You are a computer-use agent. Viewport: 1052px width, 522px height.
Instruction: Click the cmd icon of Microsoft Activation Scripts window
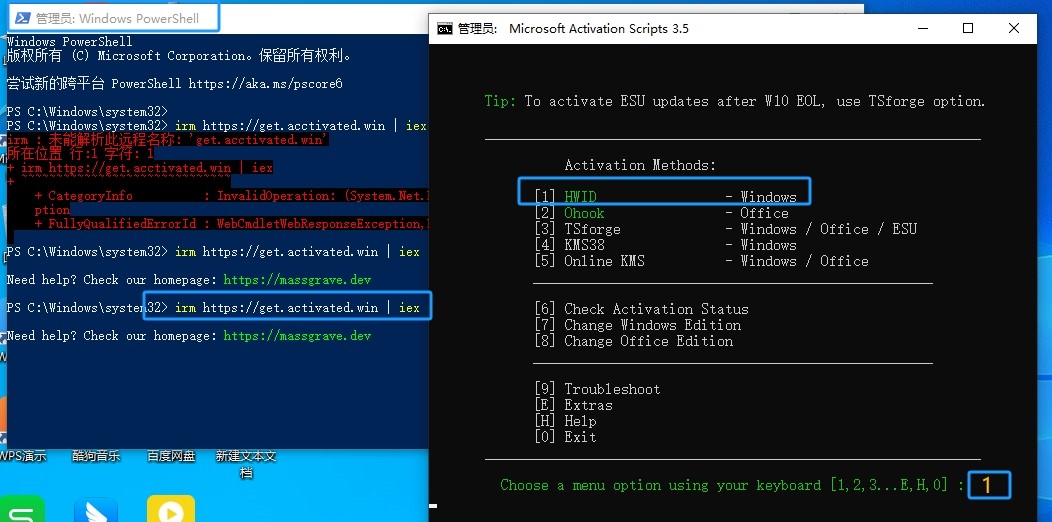444,28
